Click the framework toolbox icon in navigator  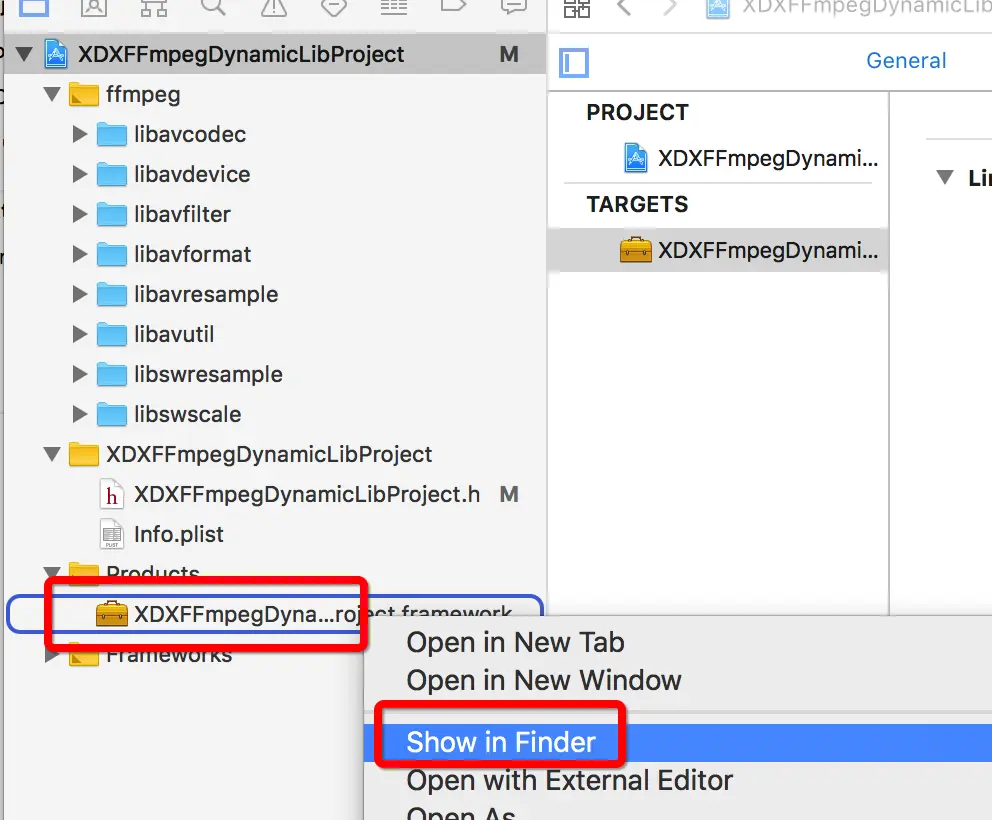[x=111, y=614]
